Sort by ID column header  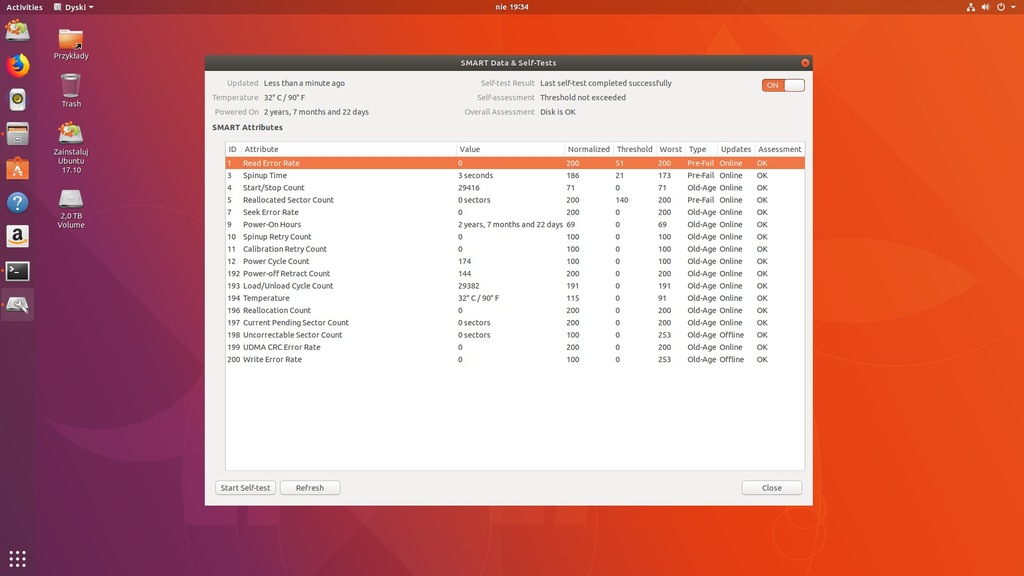point(233,150)
